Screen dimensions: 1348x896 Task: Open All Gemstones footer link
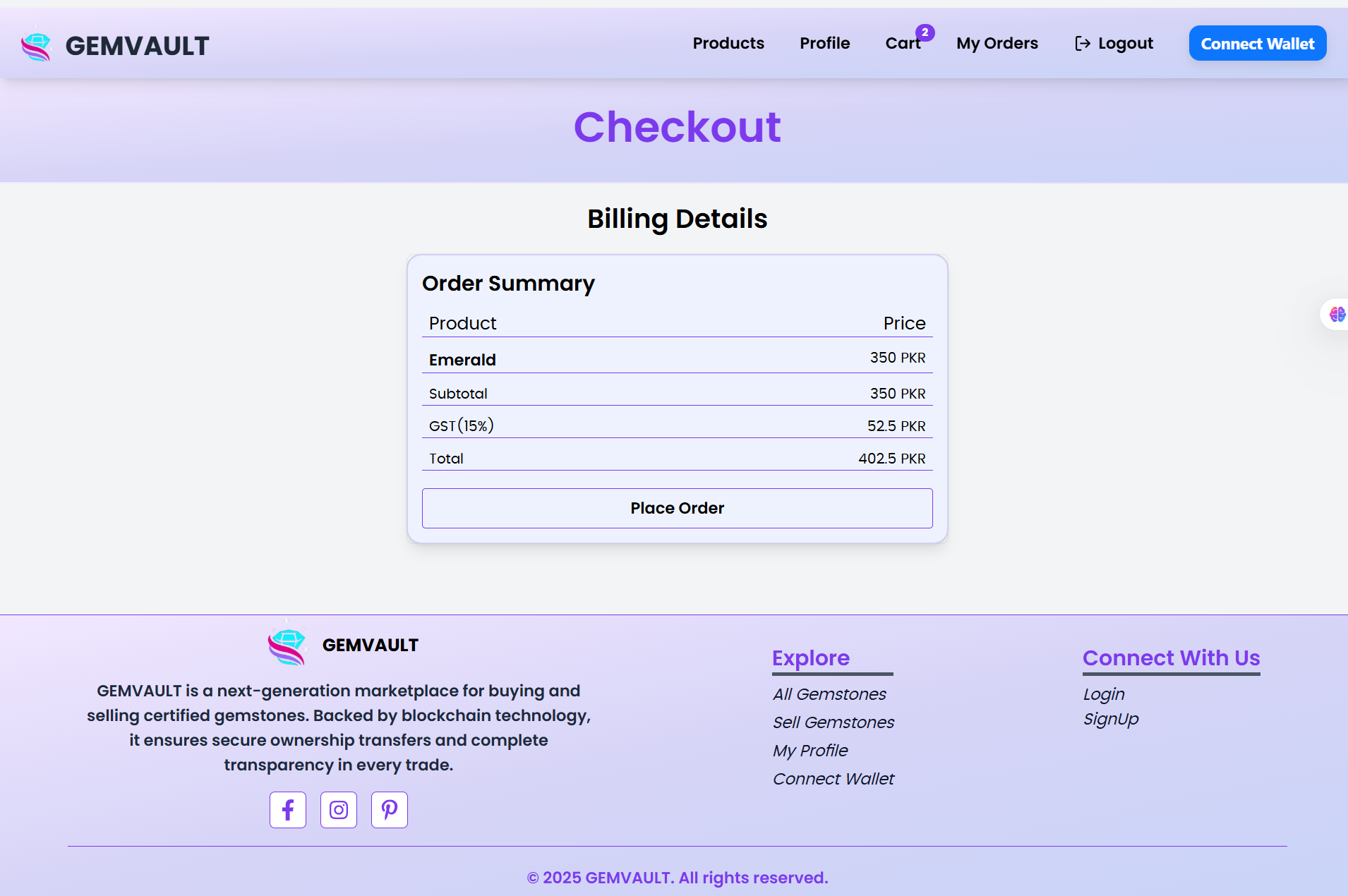tap(829, 694)
